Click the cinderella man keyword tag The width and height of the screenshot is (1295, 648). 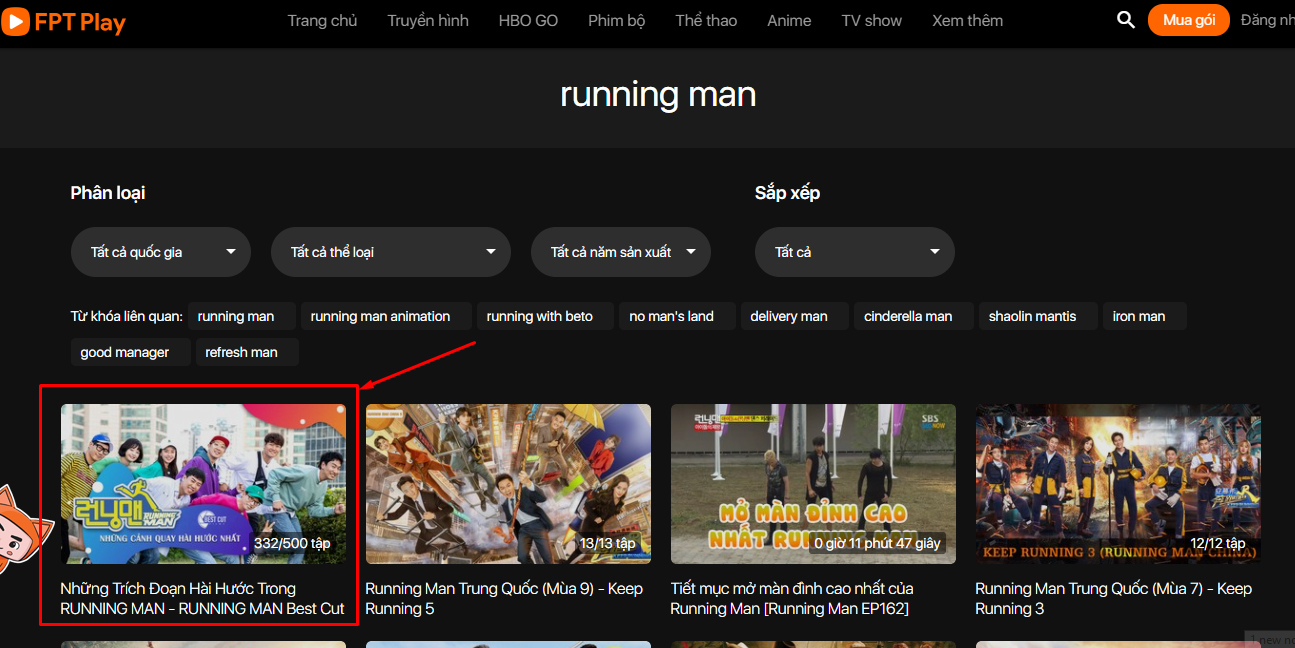point(908,316)
